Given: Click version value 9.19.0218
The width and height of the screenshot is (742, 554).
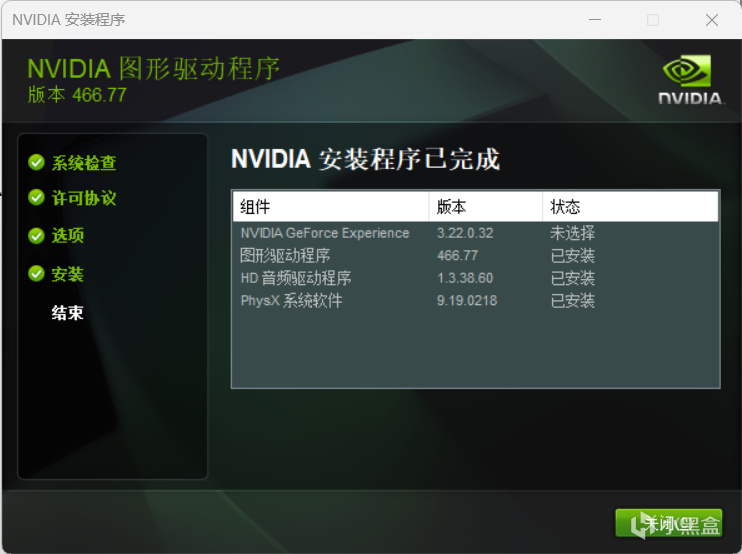Looking at the screenshot, I should tap(467, 300).
